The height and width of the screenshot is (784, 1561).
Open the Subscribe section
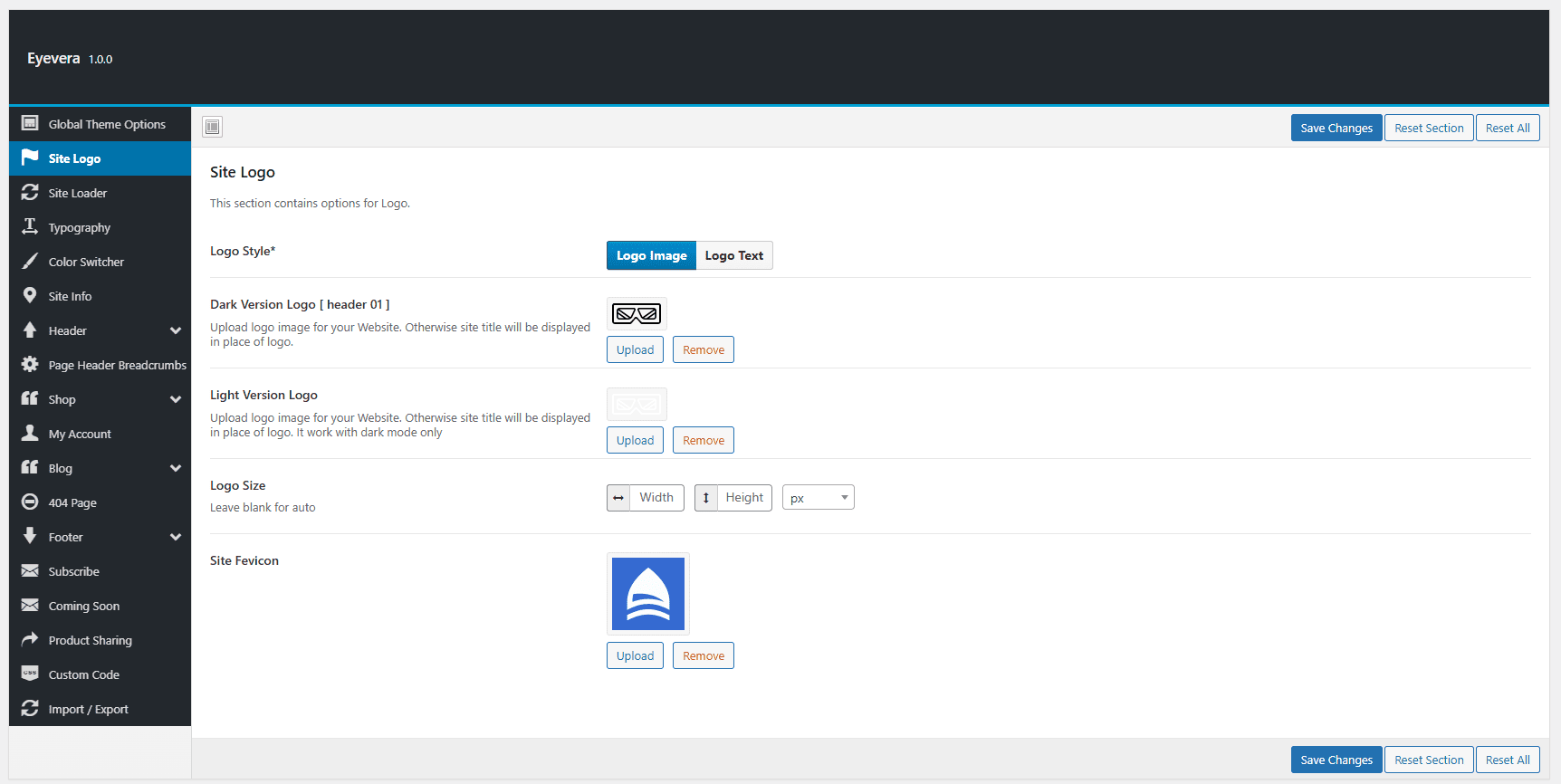click(100, 571)
